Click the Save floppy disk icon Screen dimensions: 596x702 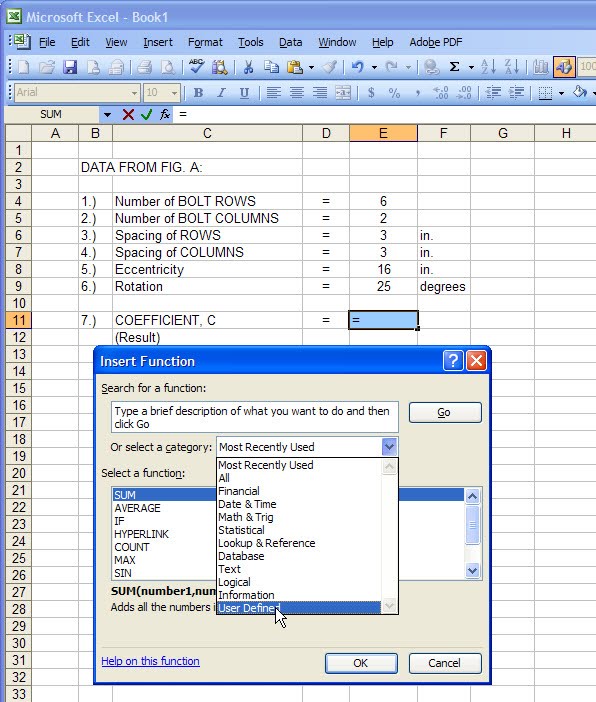point(70,67)
